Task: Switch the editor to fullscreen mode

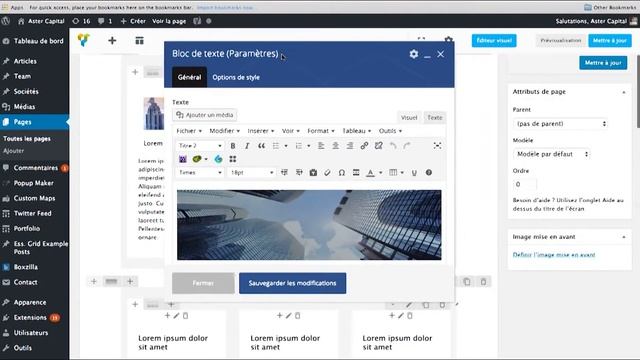Action: [x=437, y=146]
